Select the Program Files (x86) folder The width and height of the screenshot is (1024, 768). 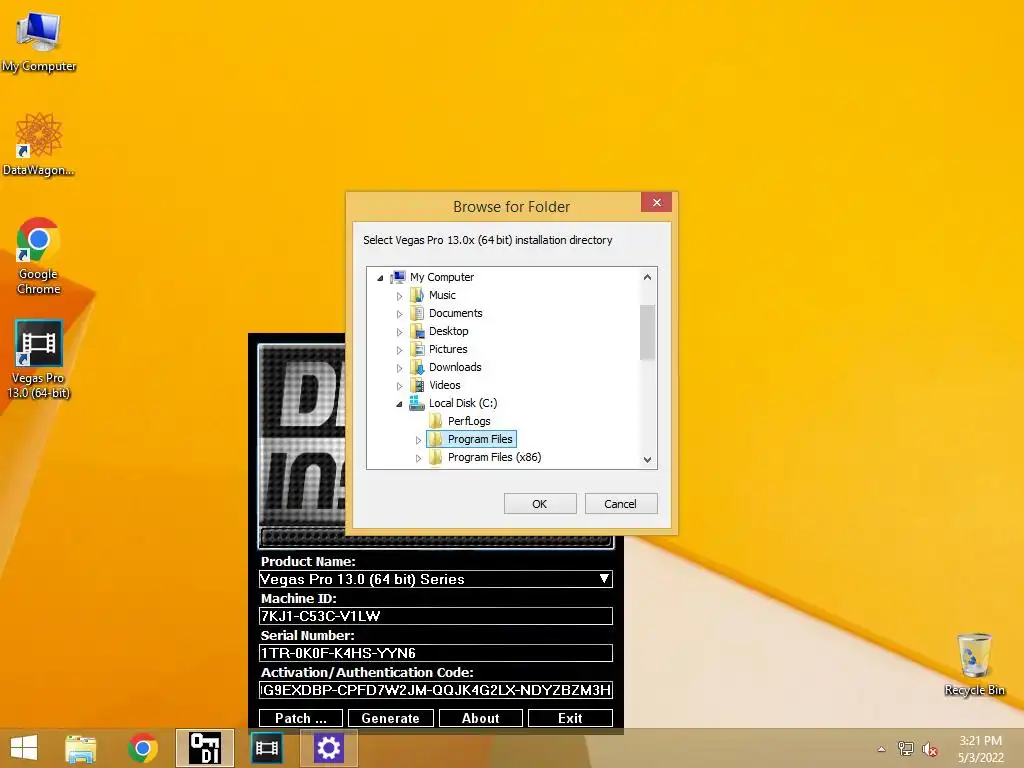[x=494, y=457]
